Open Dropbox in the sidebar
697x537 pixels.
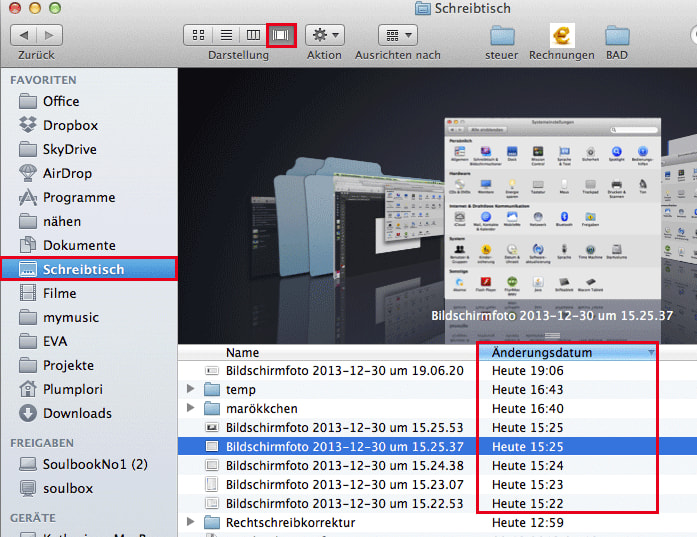coord(89,125)
